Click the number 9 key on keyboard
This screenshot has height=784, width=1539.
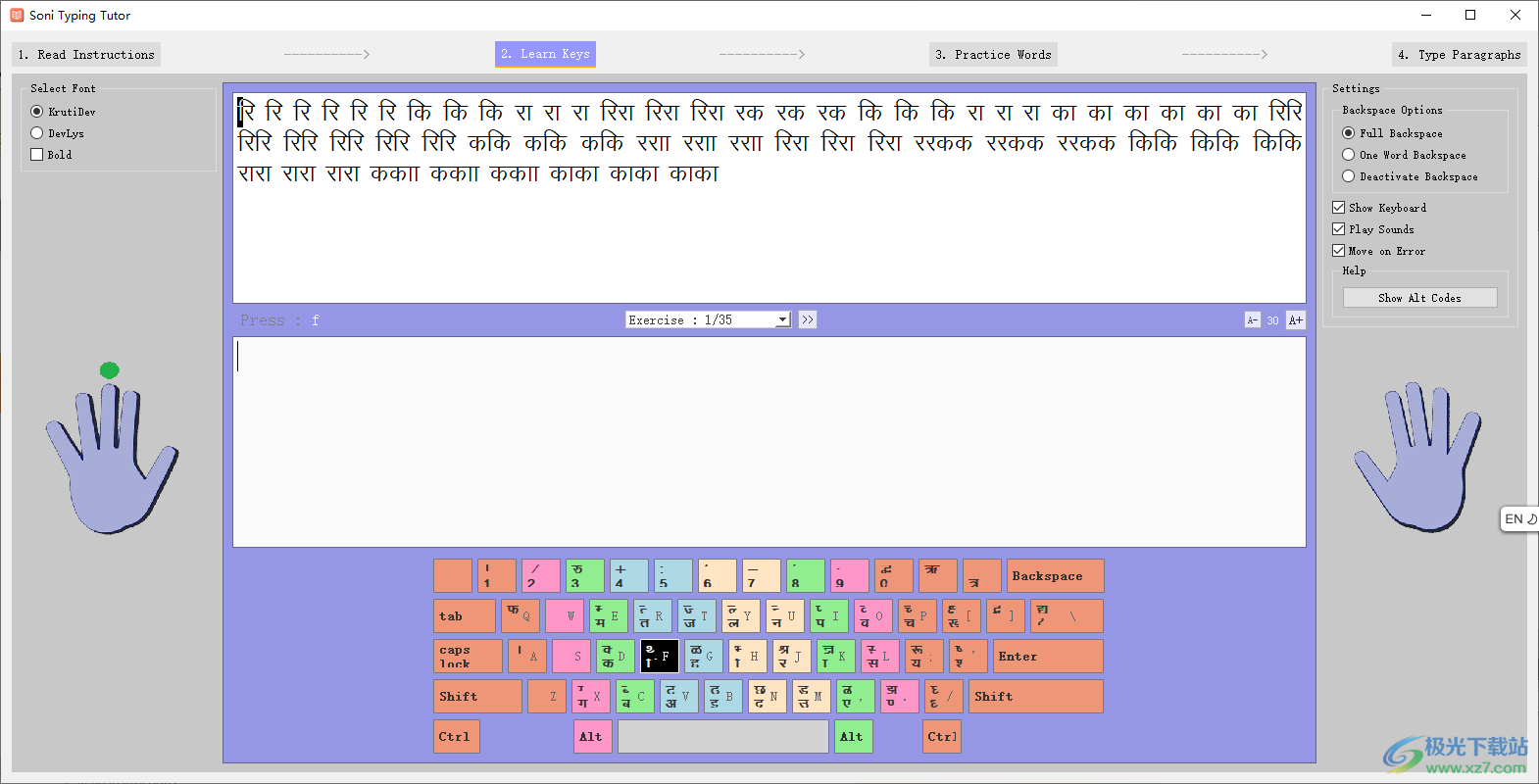tap(849, 575)
